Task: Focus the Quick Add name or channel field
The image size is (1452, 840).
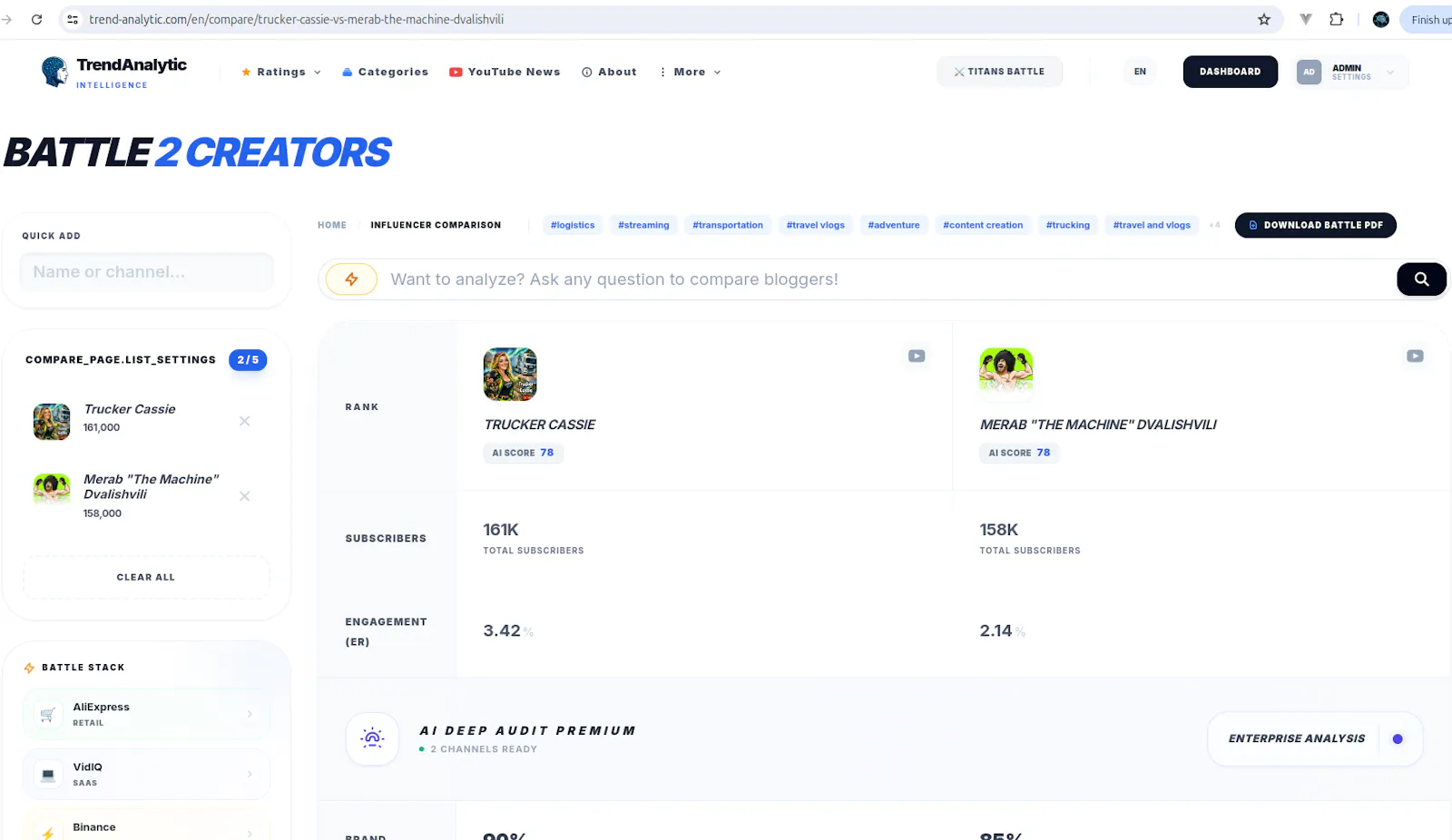Action: point(146,272)
